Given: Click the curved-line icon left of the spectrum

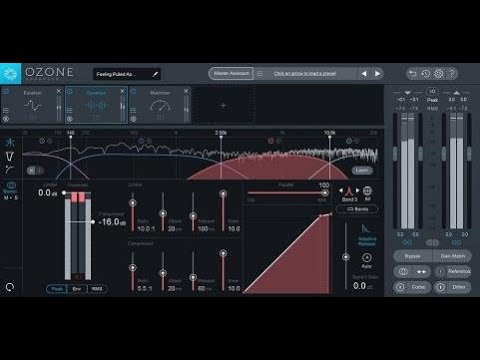Looking at the screenshot, I should [x=9, y=169].
